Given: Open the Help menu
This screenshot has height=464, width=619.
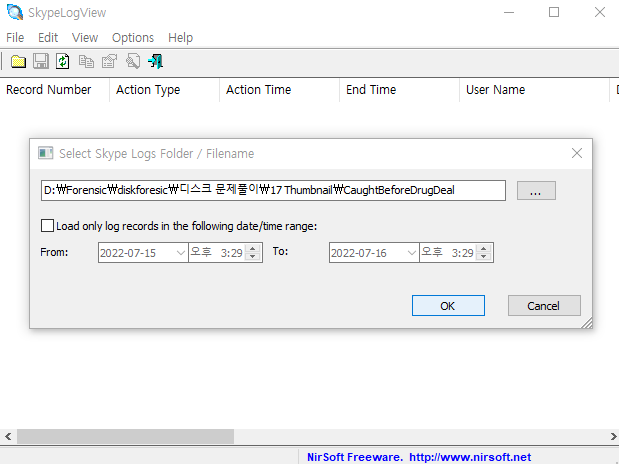Looking at the screenshot, I should coord(180,38).
